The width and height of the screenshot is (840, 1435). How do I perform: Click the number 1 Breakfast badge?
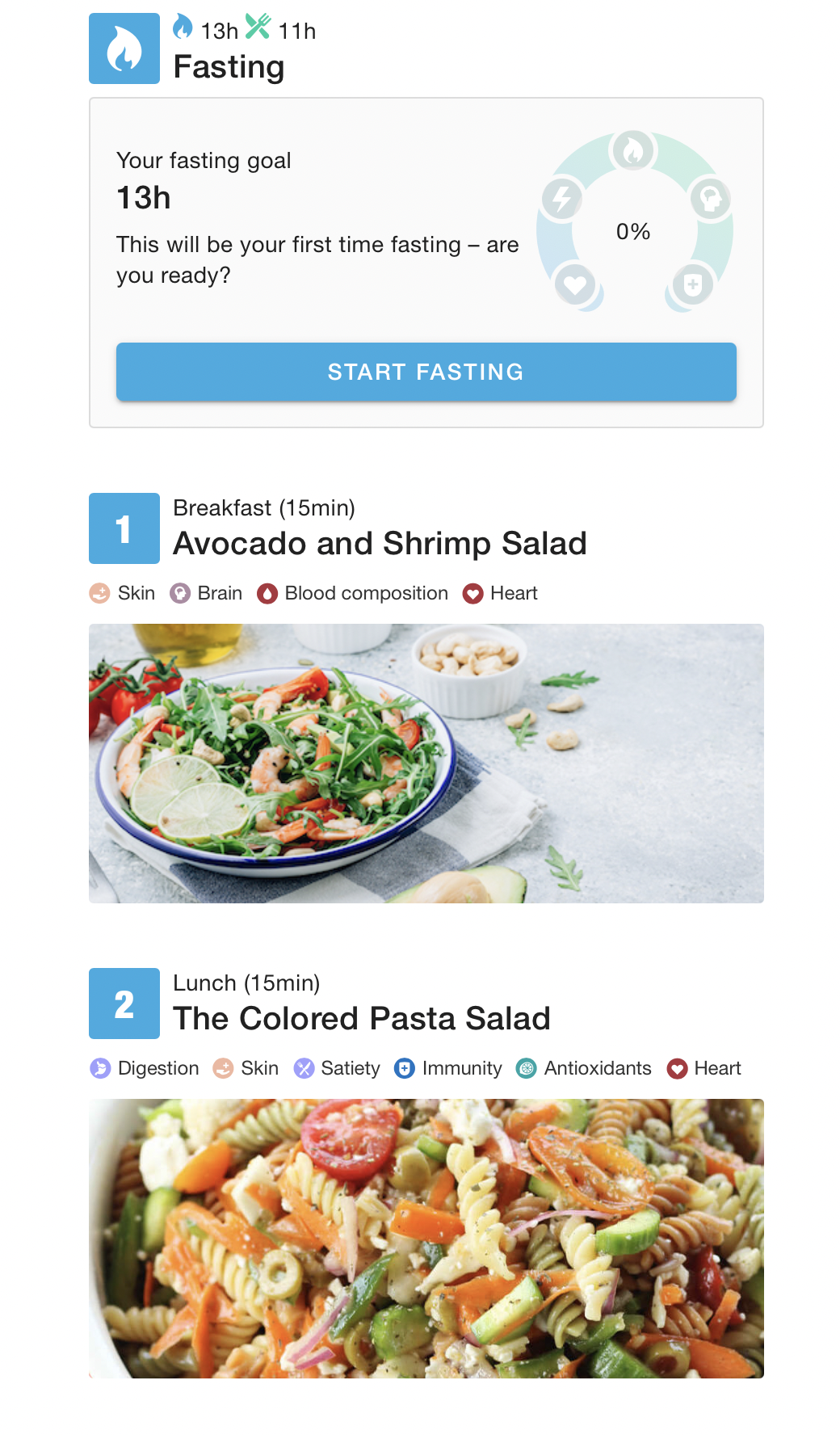(x=124, y=528)
